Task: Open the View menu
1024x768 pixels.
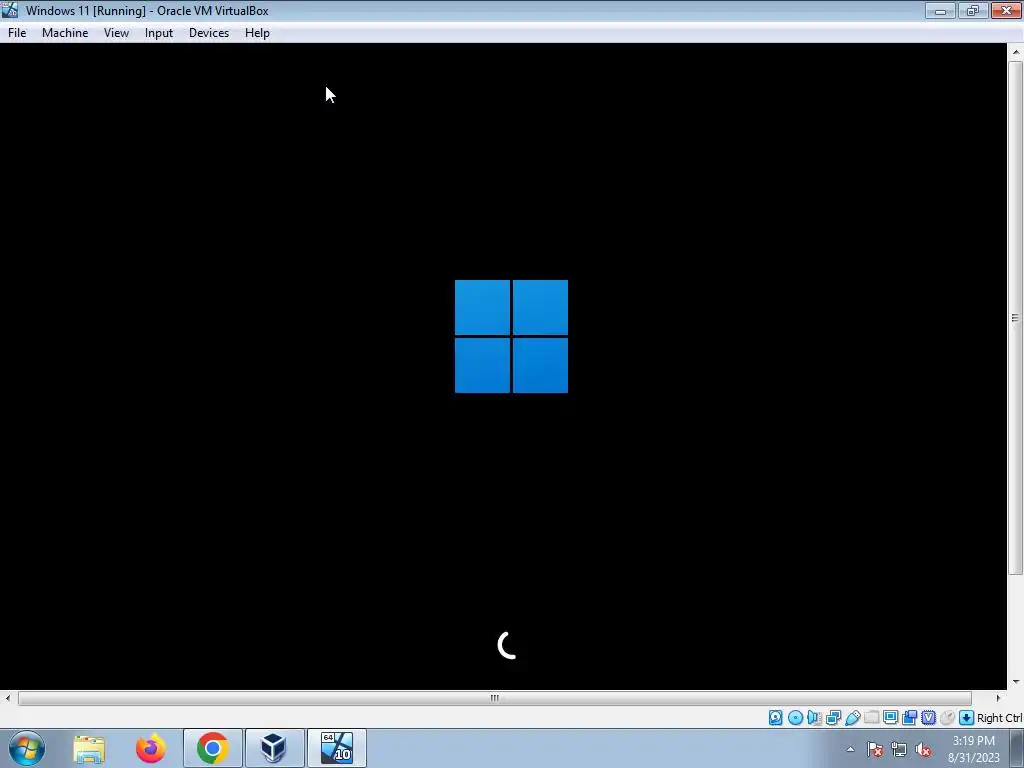Action: pos(116,33)
